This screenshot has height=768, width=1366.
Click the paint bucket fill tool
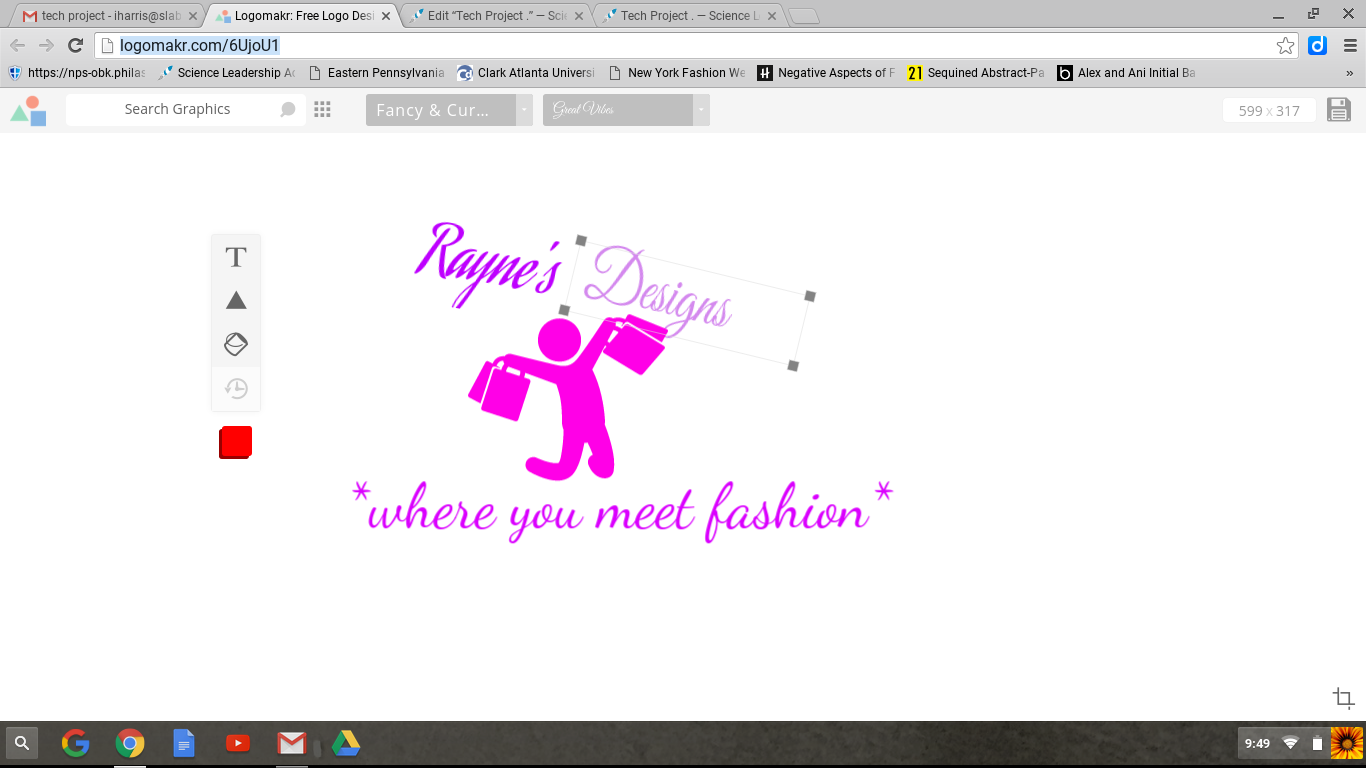coord(236,345)
